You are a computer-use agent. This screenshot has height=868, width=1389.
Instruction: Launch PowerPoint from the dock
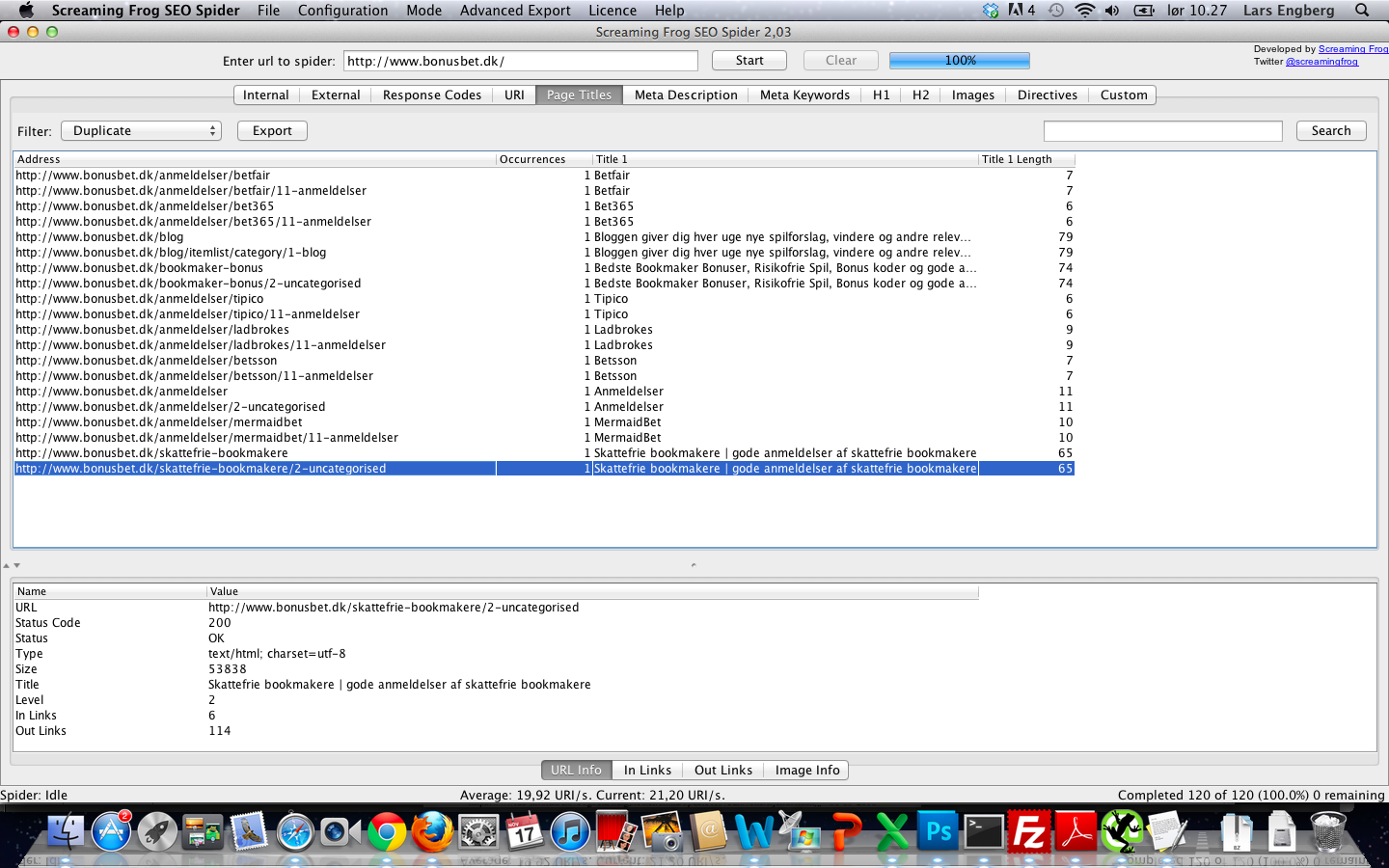[x=846, y=830]
